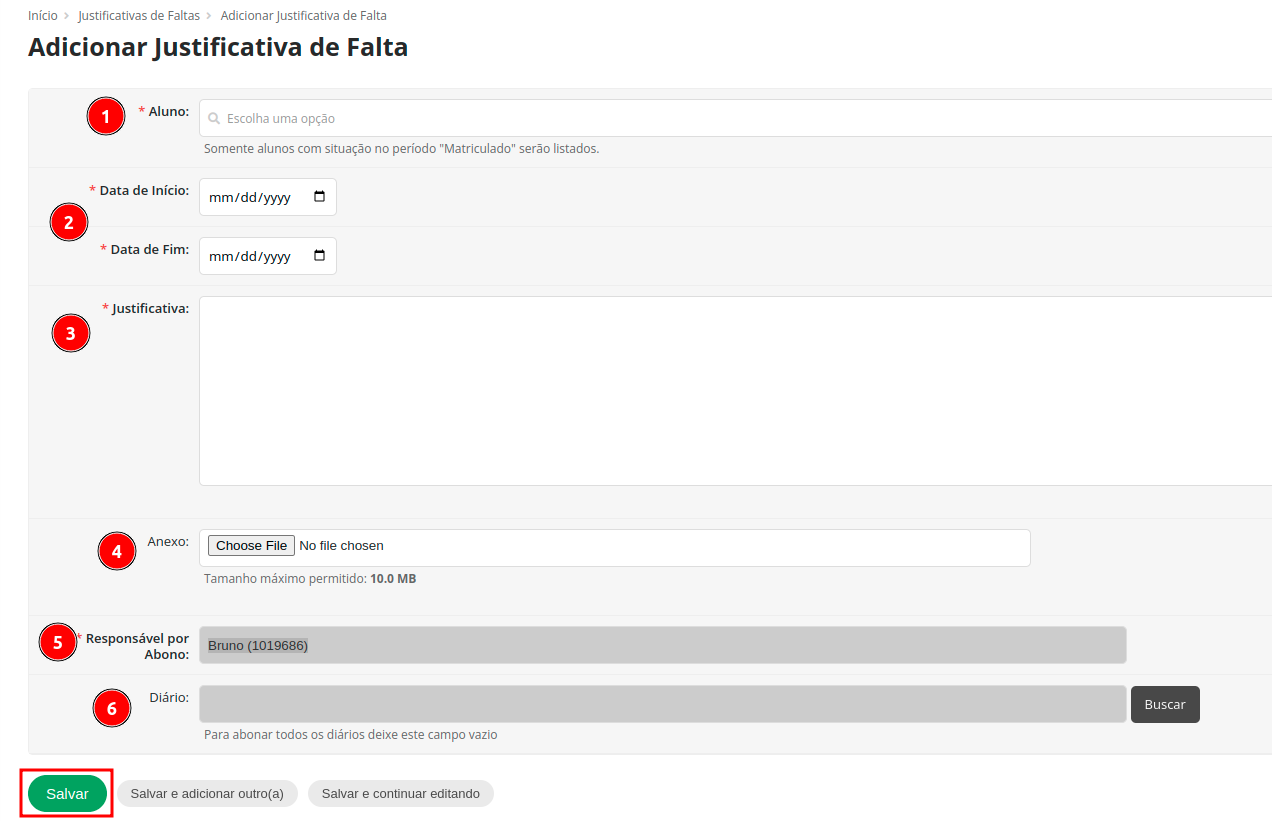The width and height of the screenshot is (1272, 821).
Task: Click the Data de Fim date input
Action: coord(255,256)
